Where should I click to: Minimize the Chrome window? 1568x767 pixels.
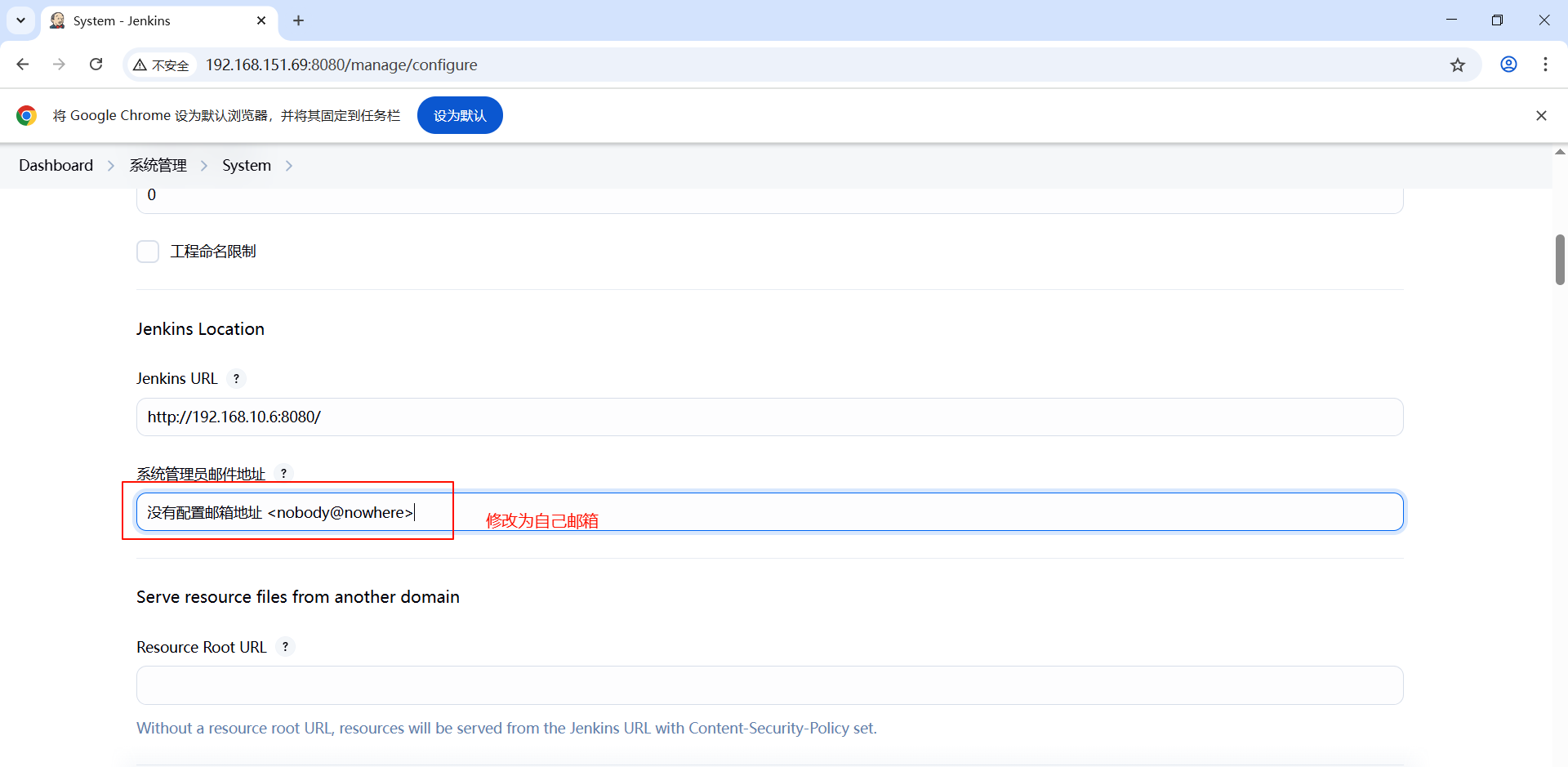click(1451, 20)
